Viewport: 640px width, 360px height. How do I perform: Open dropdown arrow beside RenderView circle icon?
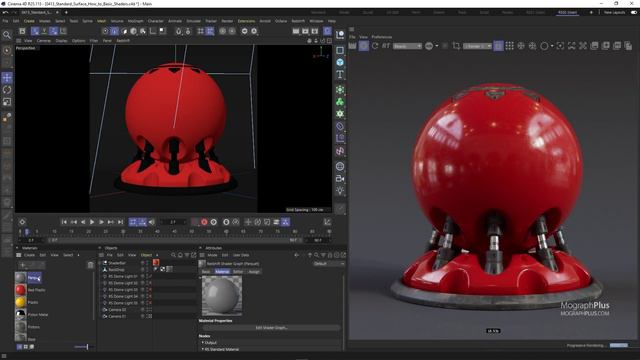[x=552, y=46]
